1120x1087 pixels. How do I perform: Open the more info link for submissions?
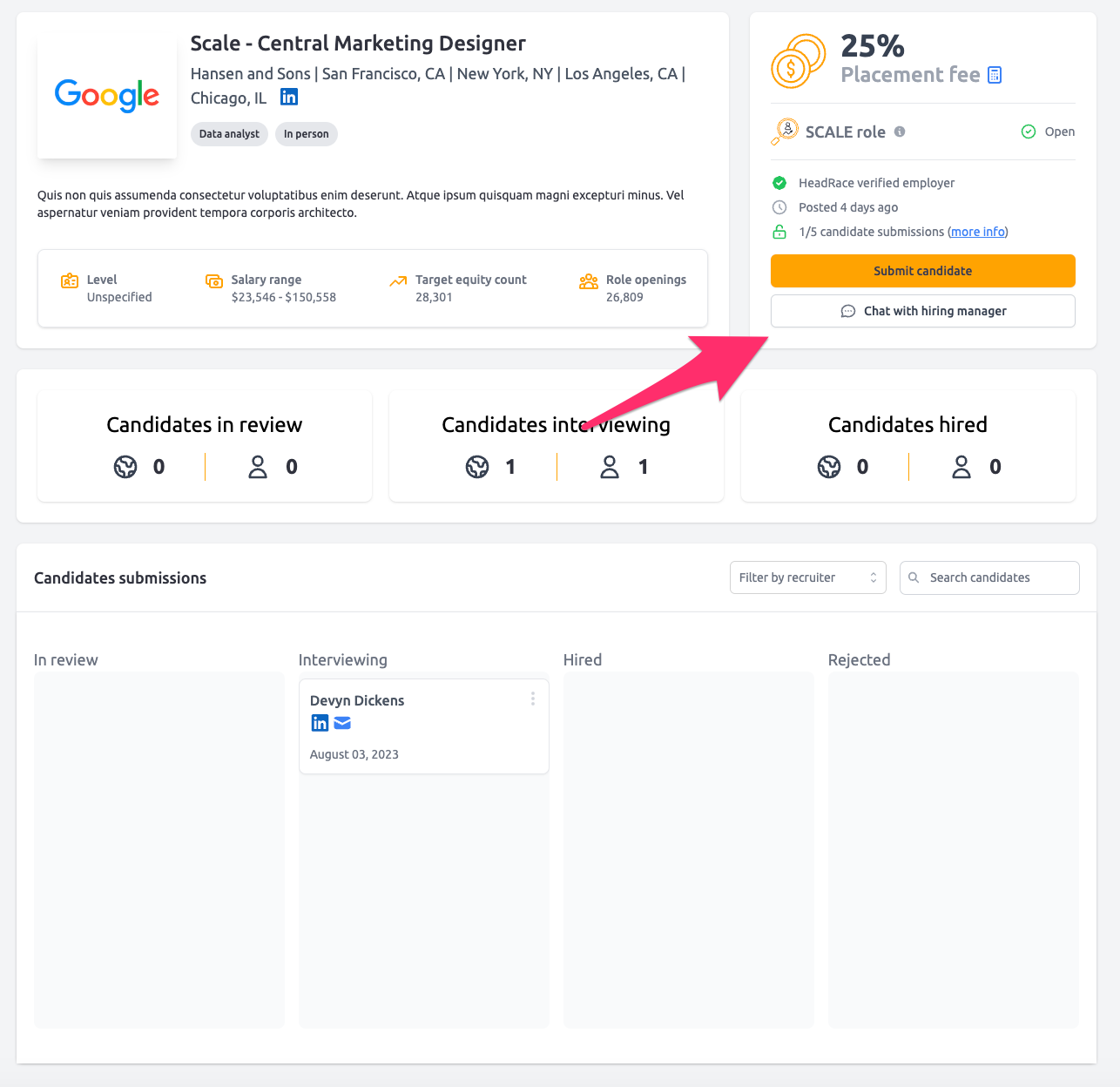pos(977,232)
